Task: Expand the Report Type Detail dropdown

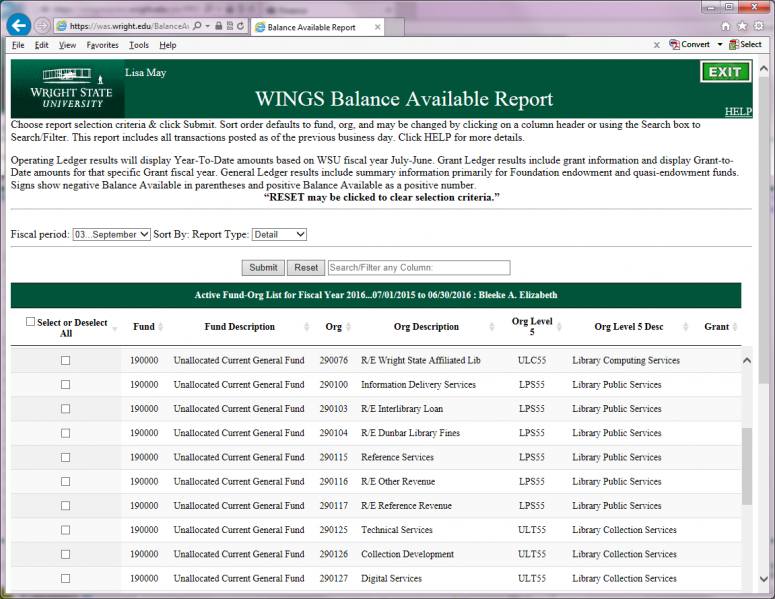Action: [x=279, y=234]
